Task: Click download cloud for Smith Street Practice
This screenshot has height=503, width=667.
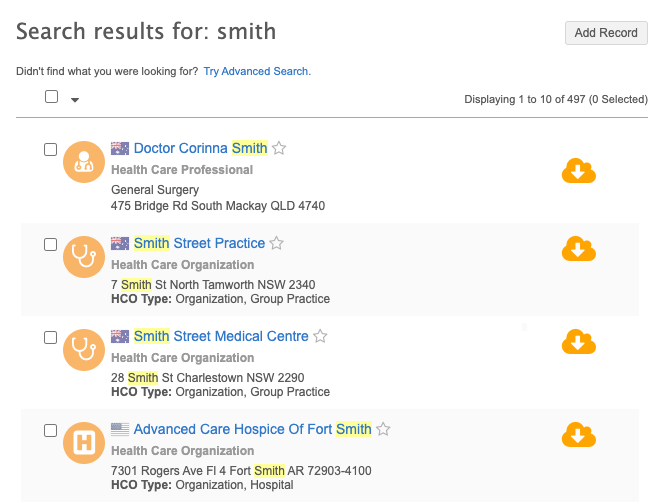Action: (578, 248)
